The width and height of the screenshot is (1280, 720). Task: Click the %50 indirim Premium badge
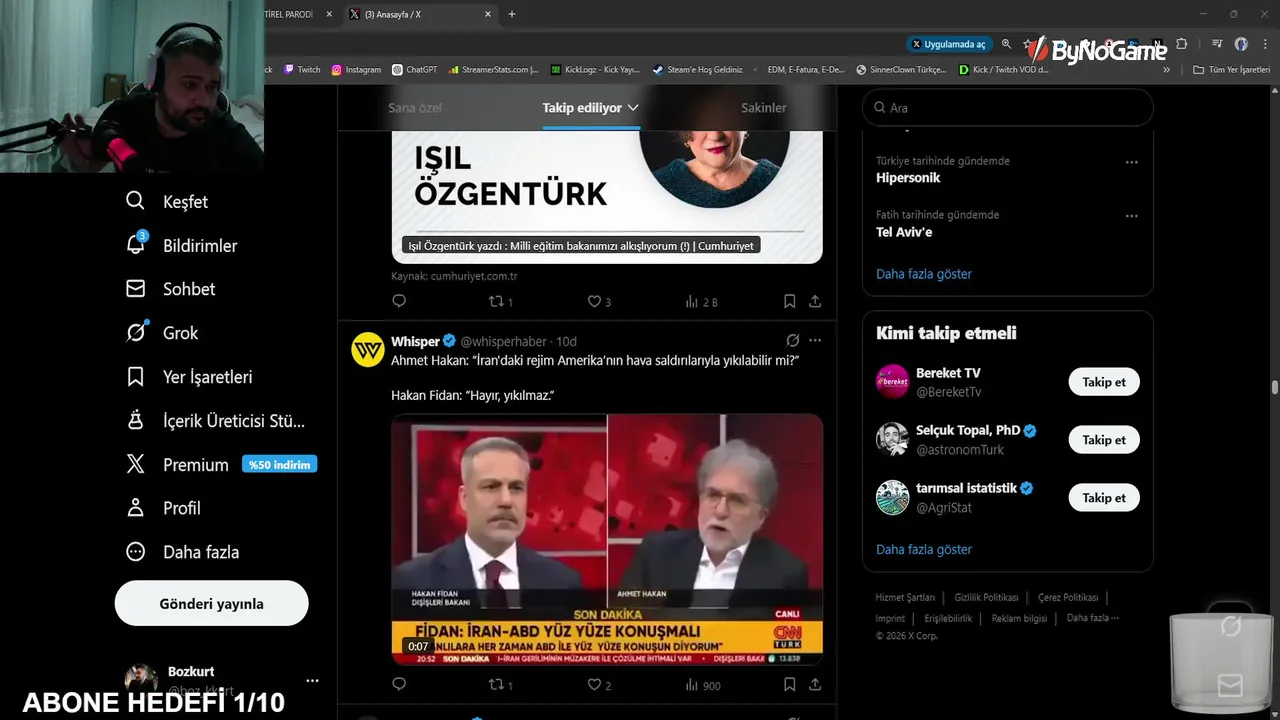[x=279, y=464]
